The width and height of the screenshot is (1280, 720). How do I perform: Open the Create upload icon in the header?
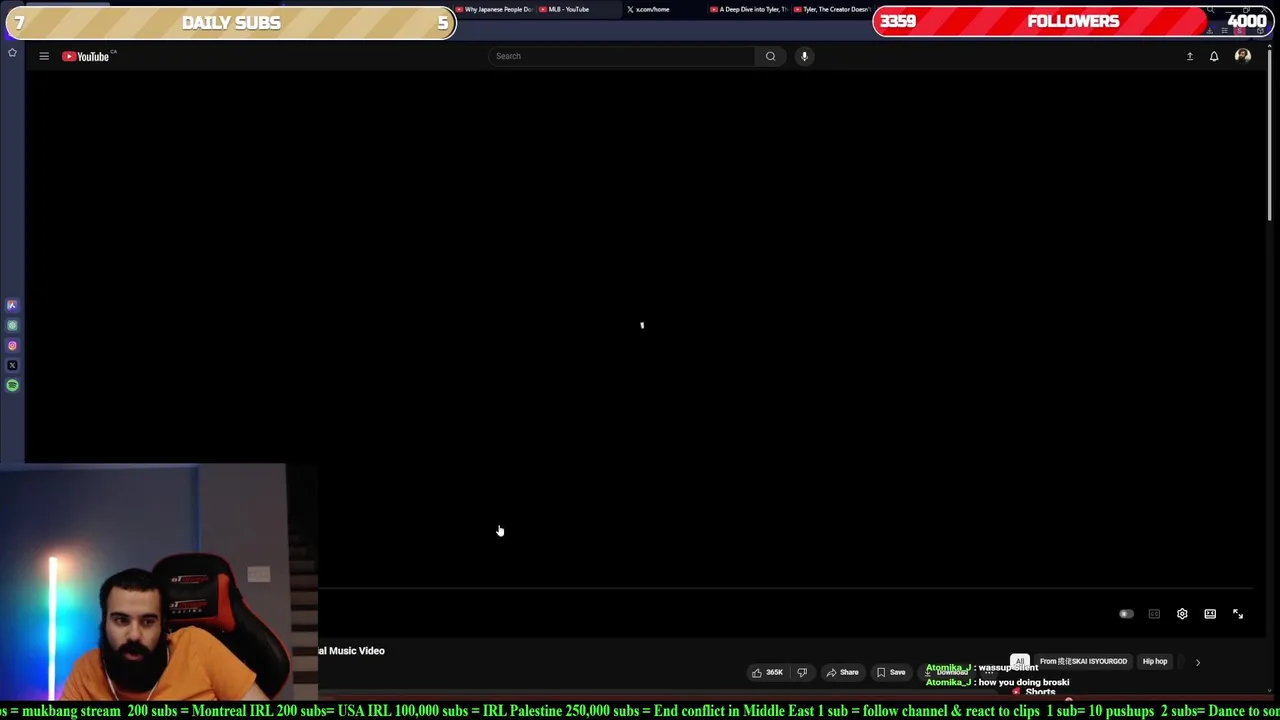point(1190,56)
